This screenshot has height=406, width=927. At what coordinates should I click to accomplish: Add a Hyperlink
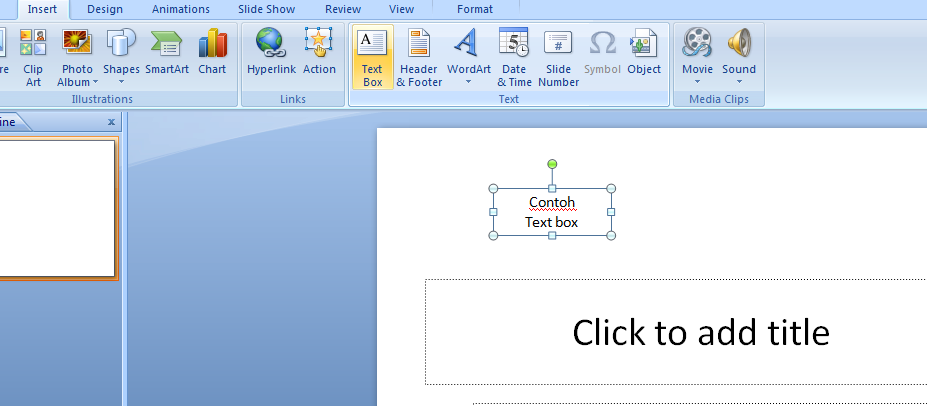[271, 53]
